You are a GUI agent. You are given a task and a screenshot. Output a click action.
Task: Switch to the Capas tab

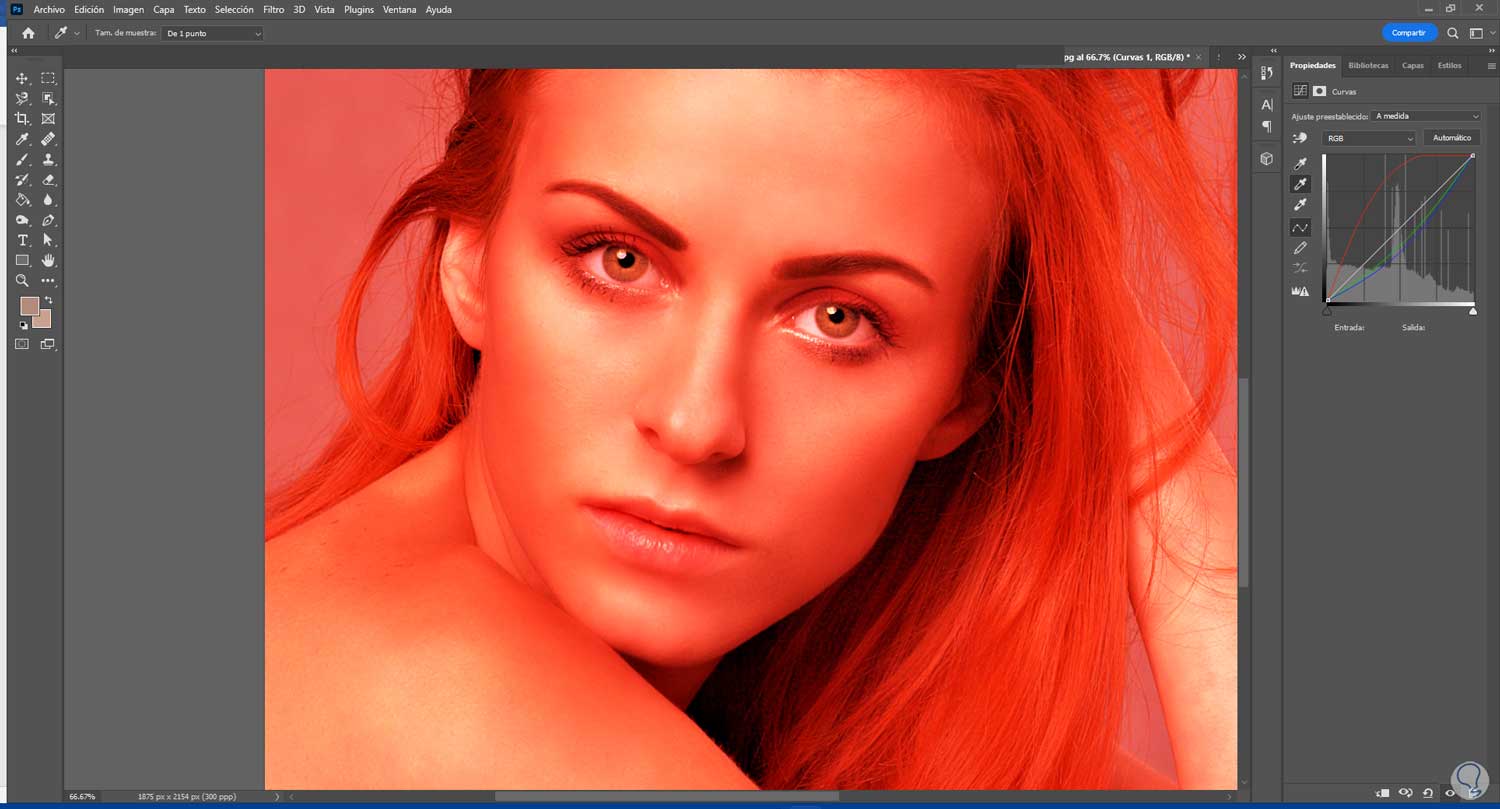[1413, 65]
